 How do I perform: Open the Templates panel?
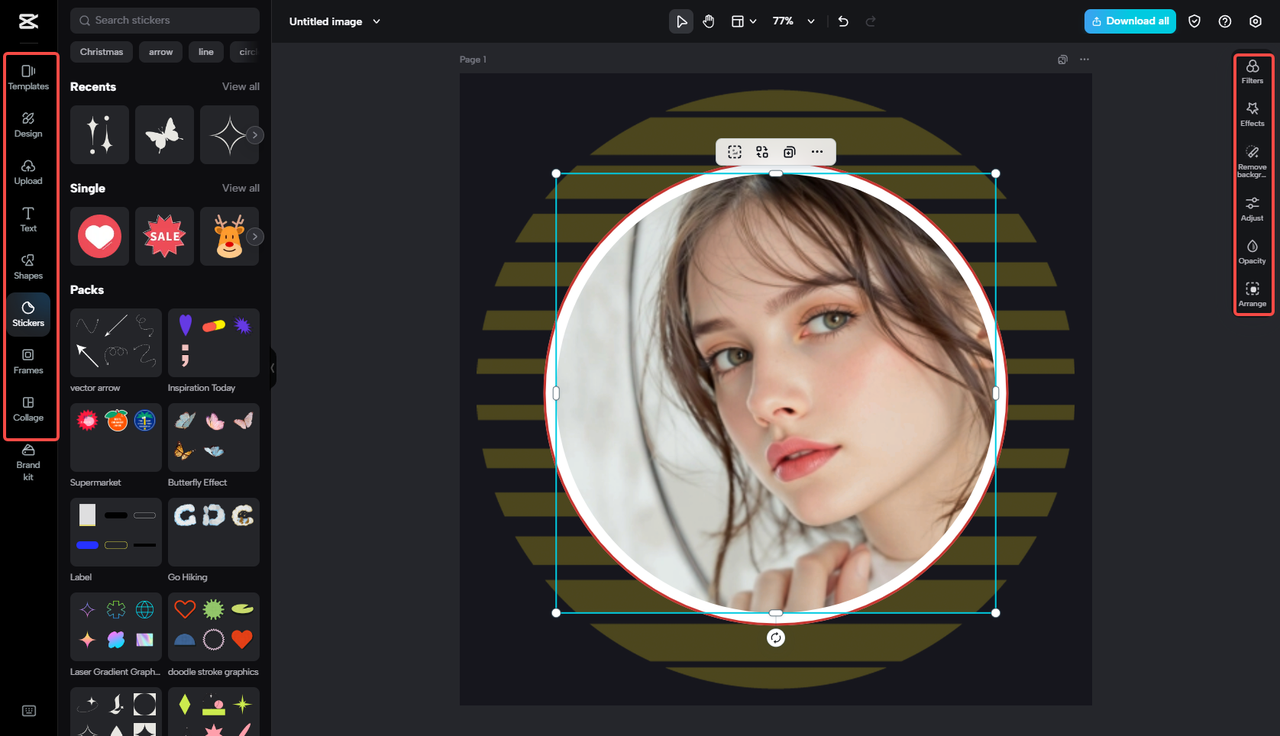[x=29, y=76]
